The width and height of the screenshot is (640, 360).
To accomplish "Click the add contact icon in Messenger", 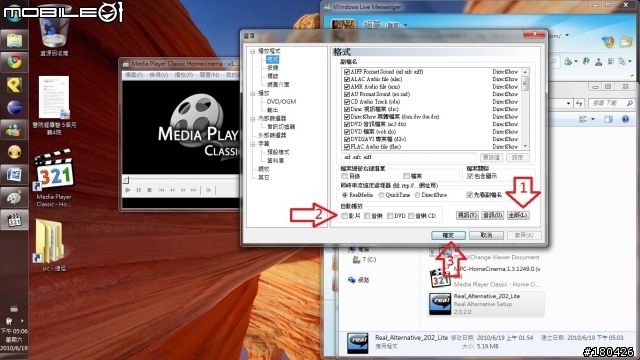I will coord(568,62).
